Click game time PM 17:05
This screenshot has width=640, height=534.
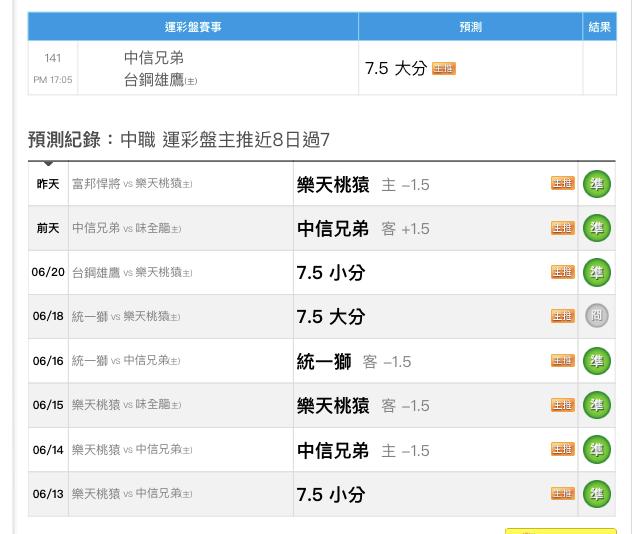[53, 80]
